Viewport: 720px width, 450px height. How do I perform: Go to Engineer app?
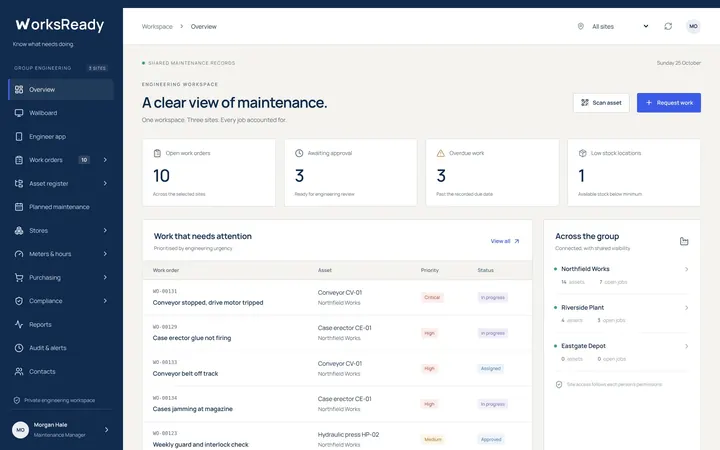61,136
